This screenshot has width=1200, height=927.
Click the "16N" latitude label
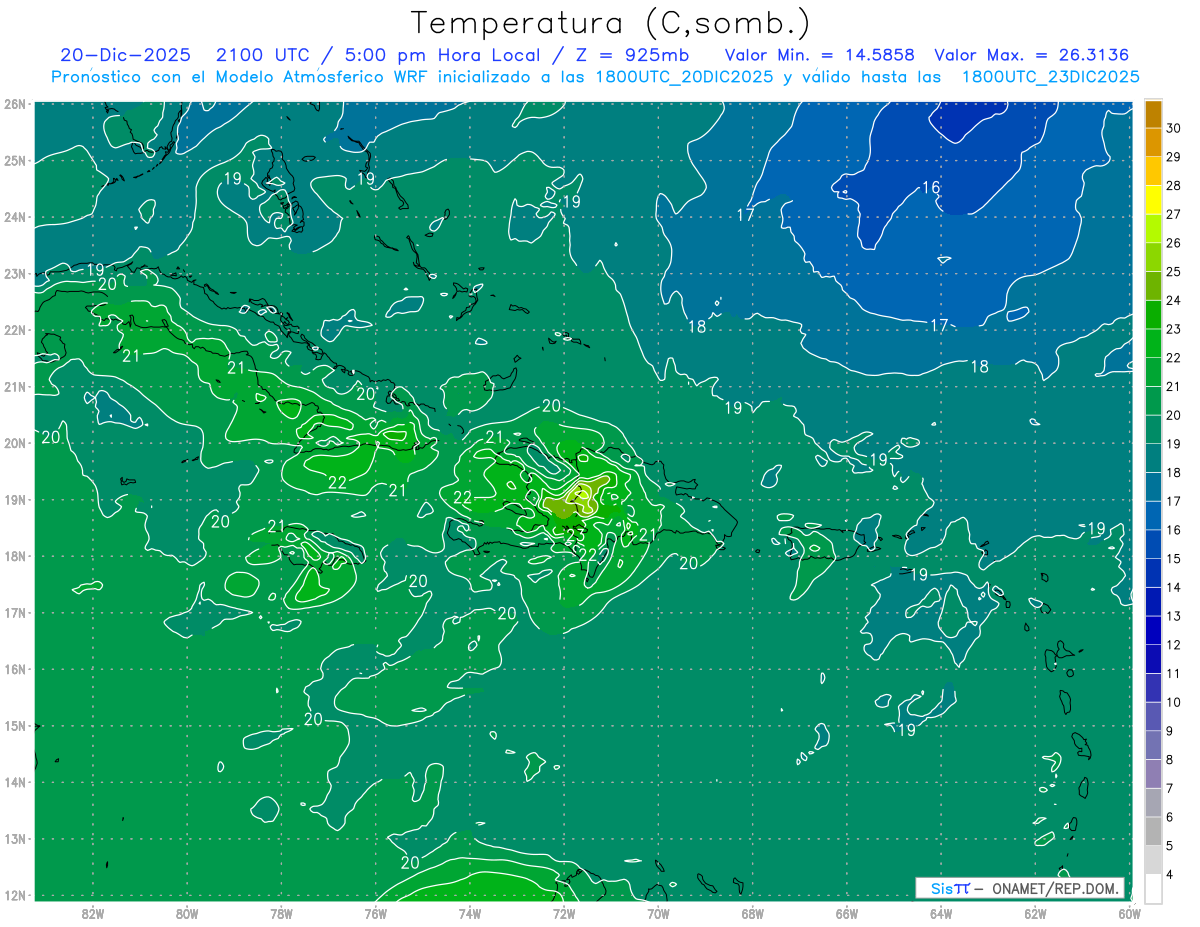15,669
